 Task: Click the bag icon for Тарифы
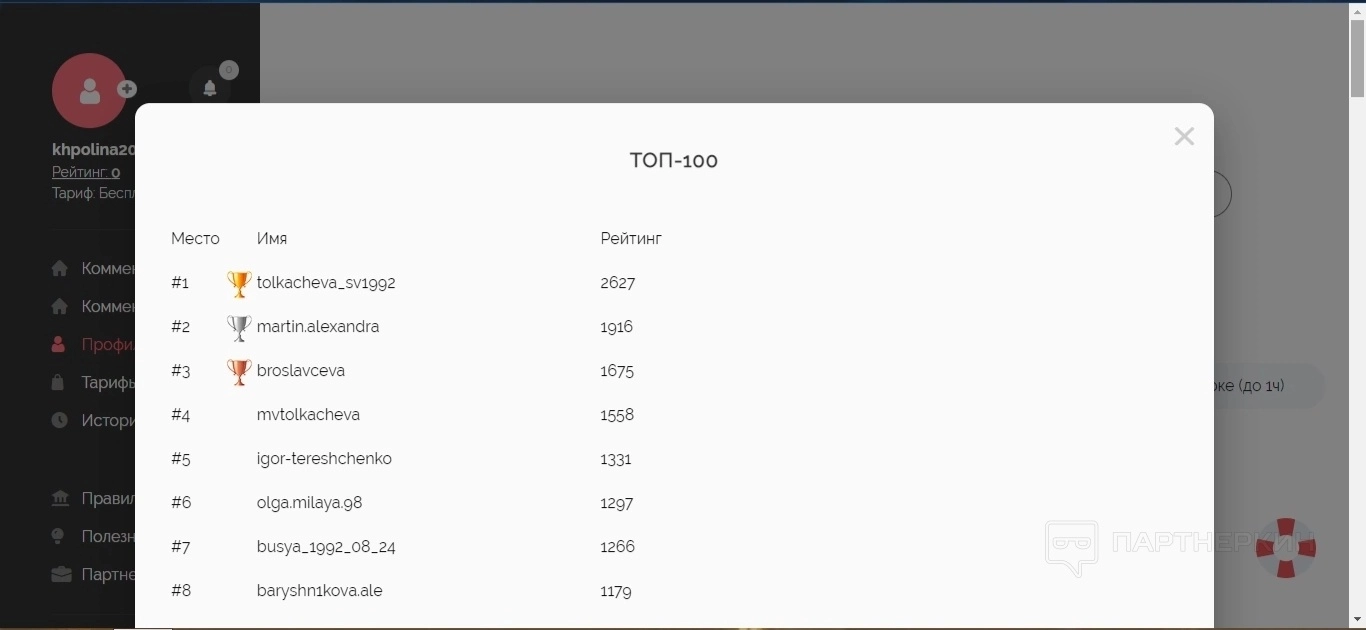(60, 383)
